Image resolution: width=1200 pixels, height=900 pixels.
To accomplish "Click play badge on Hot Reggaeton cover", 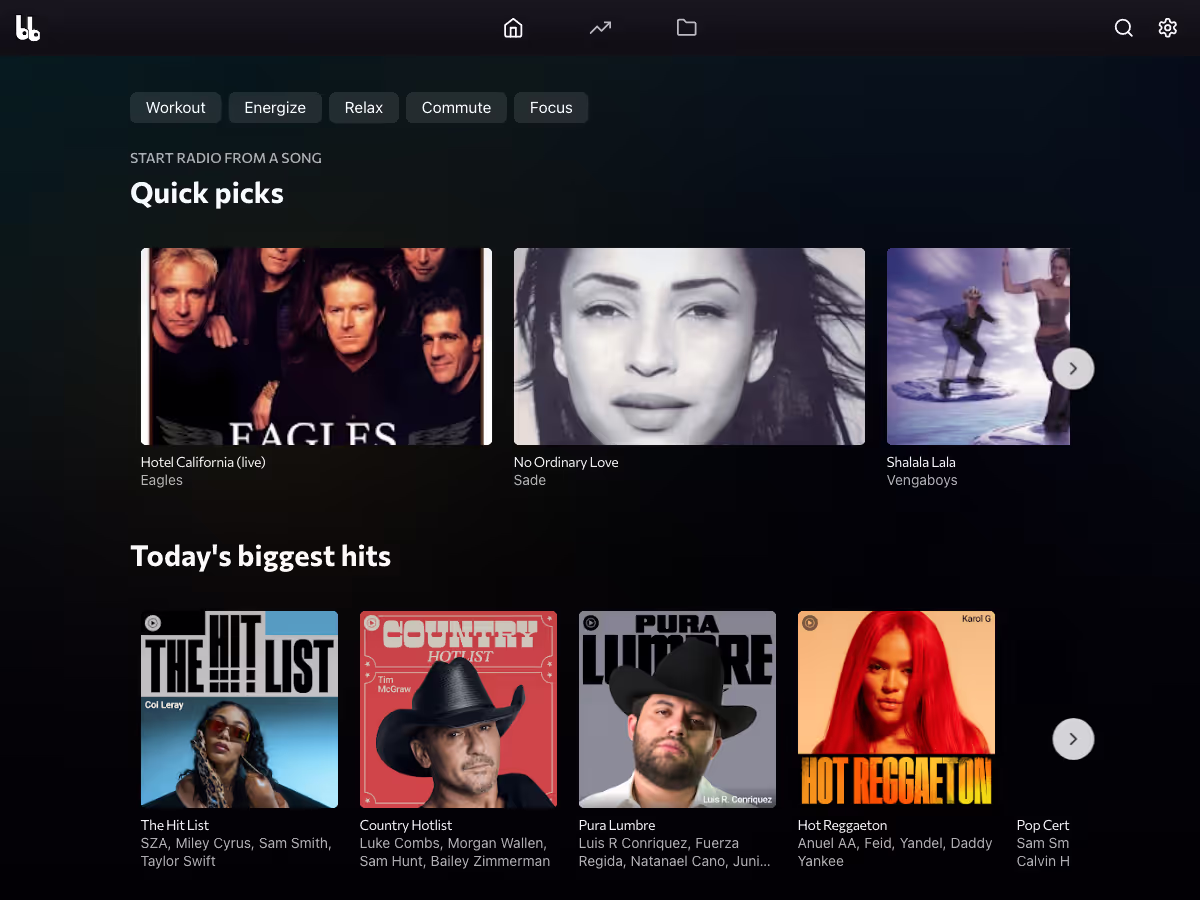I will point(810,623).
